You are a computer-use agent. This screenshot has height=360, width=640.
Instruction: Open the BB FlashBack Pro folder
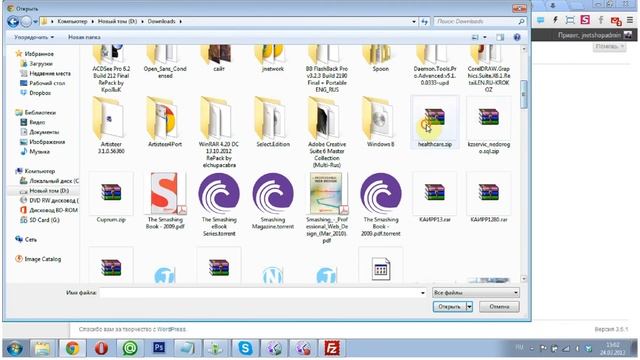pyautogui.click(x=327, y=69)
